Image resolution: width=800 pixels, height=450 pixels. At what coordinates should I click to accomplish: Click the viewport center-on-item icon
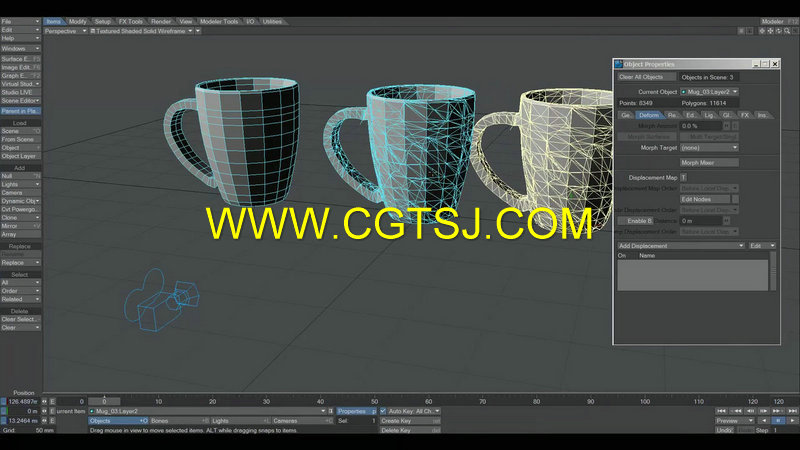[x=762, y=31]
